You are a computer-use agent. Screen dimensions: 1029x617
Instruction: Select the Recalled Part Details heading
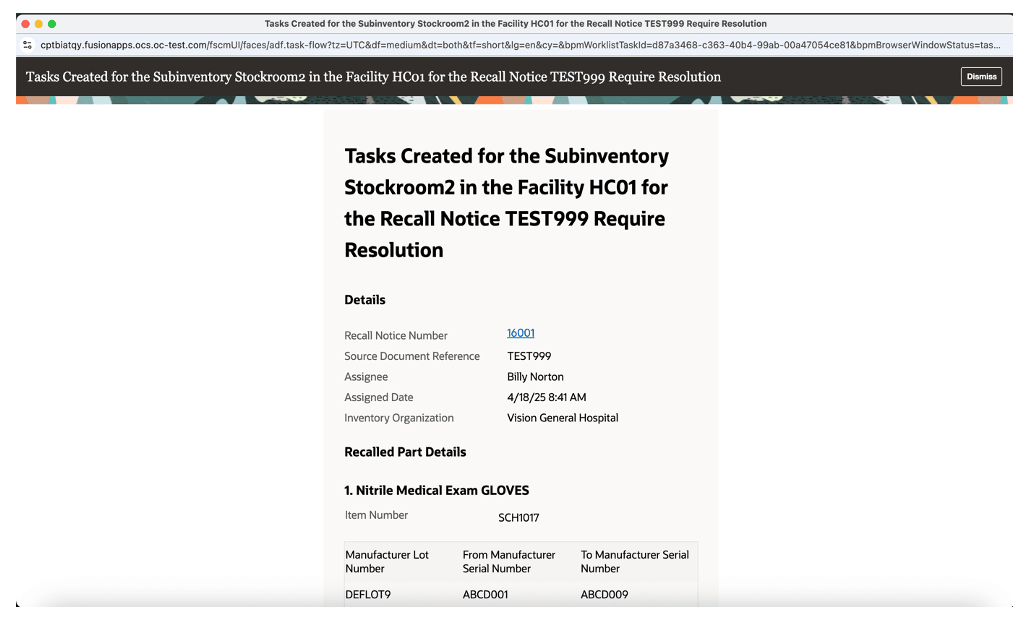(x=405, y=452)
